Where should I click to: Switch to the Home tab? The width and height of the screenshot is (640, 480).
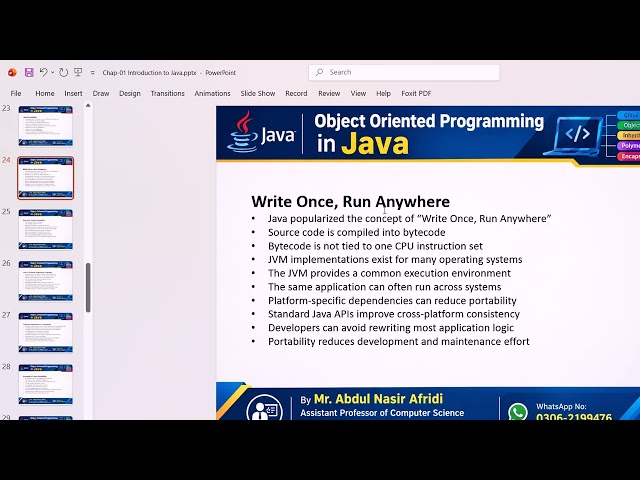[x=45, y=93]
